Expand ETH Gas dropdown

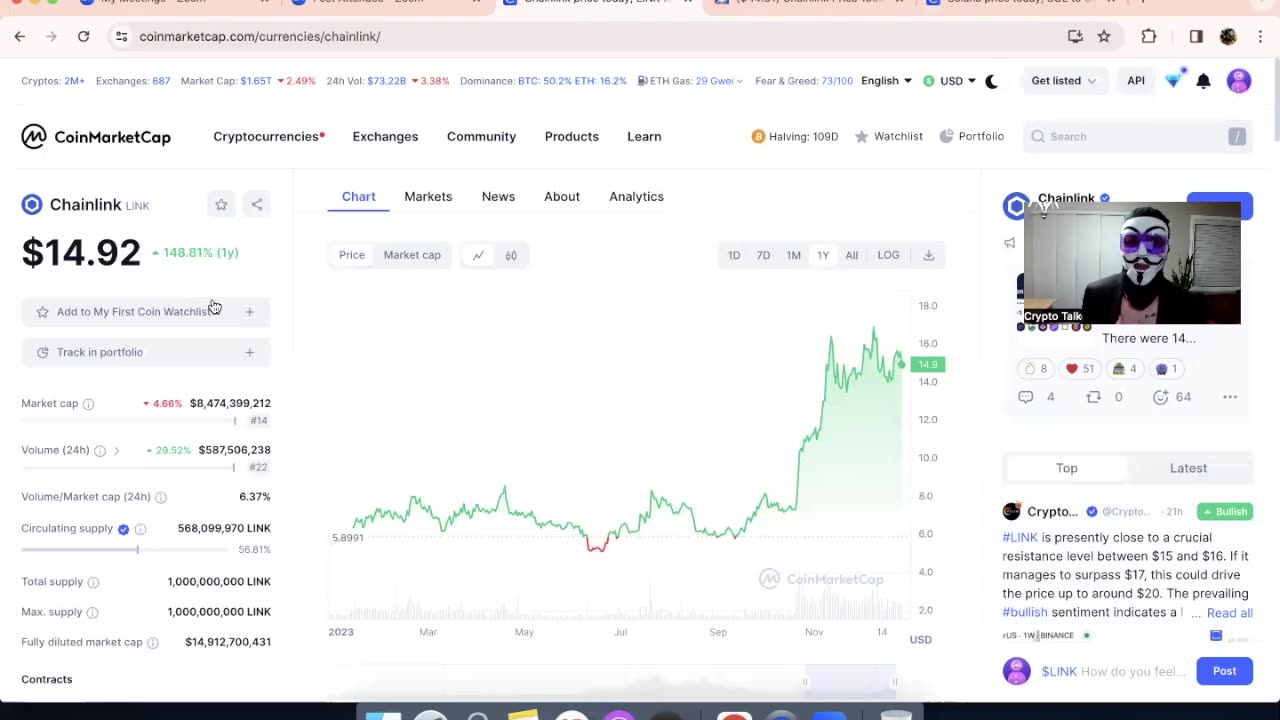coord(690,81)
